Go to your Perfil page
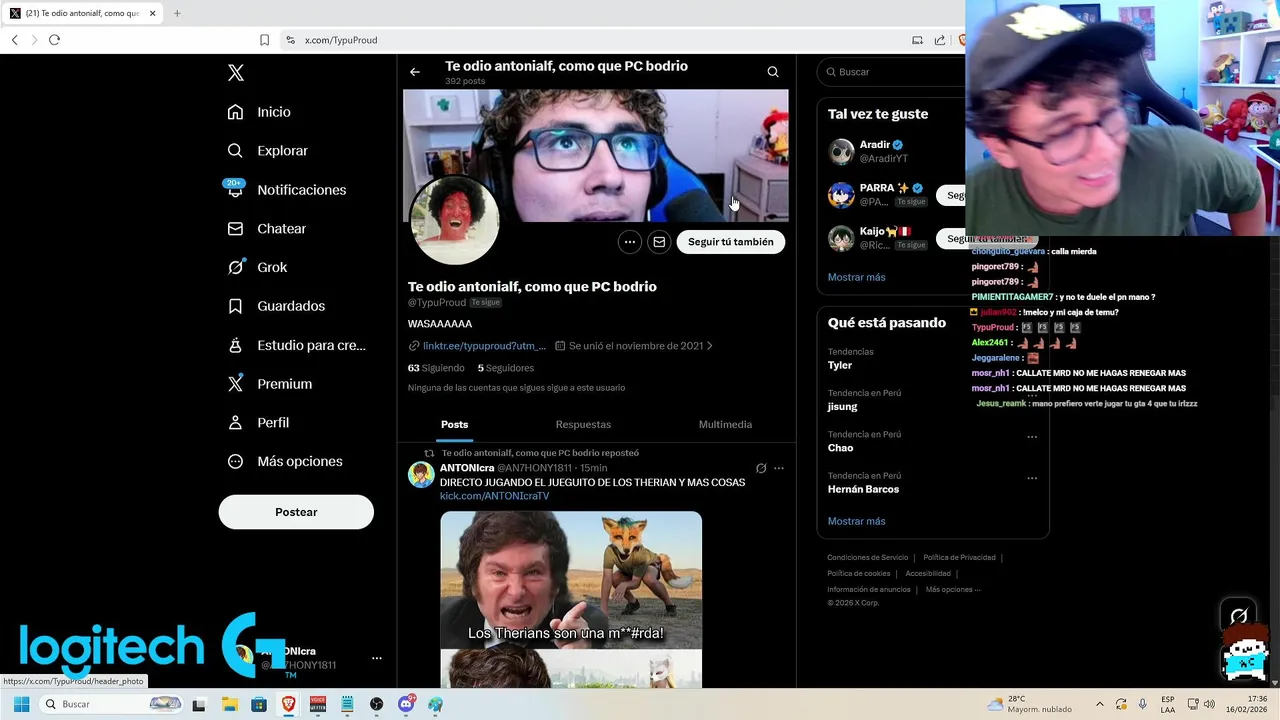The image size is (1280, 720). coord(258,423)
